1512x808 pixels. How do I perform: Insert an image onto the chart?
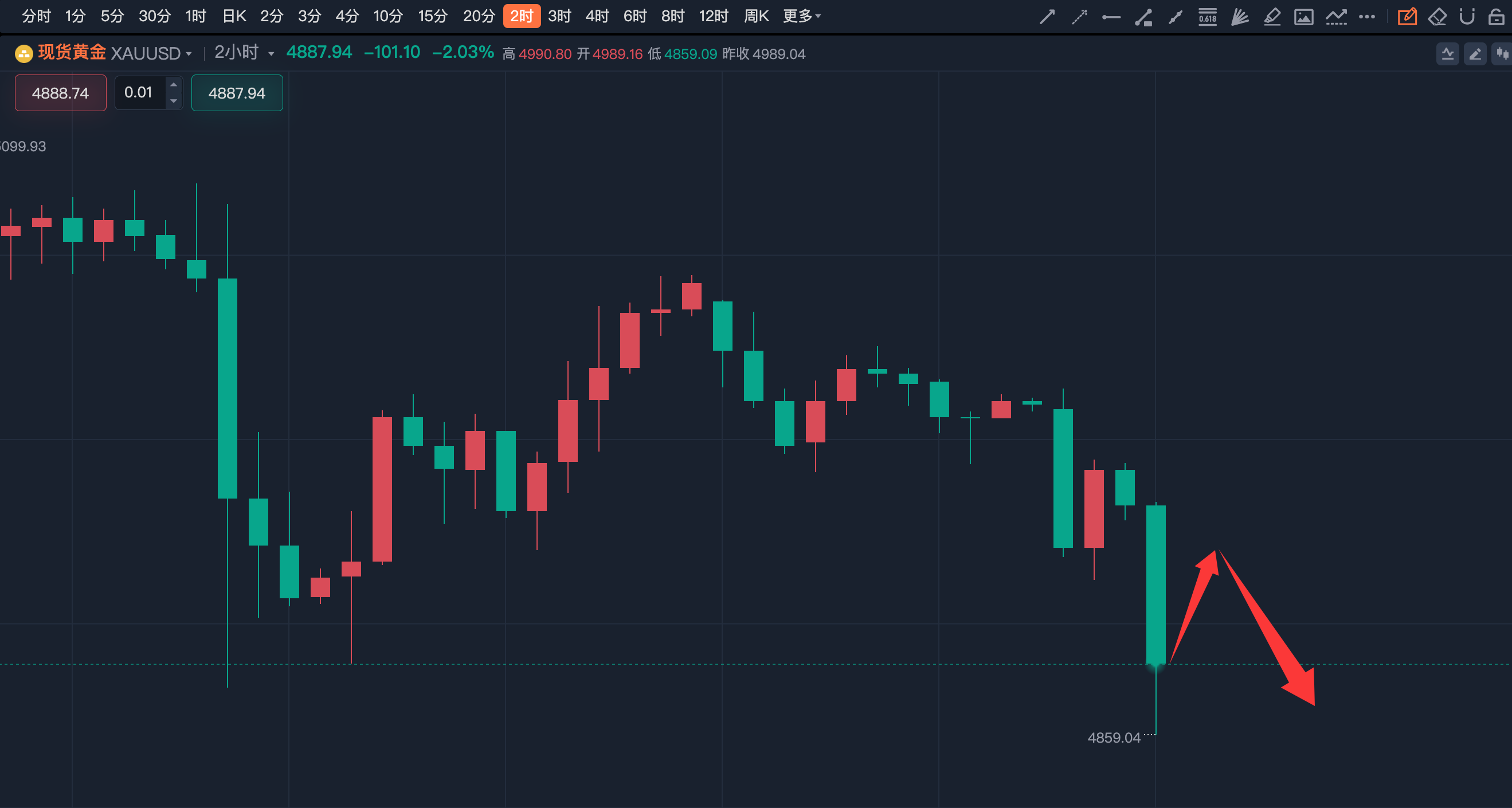coord(1303,17)
